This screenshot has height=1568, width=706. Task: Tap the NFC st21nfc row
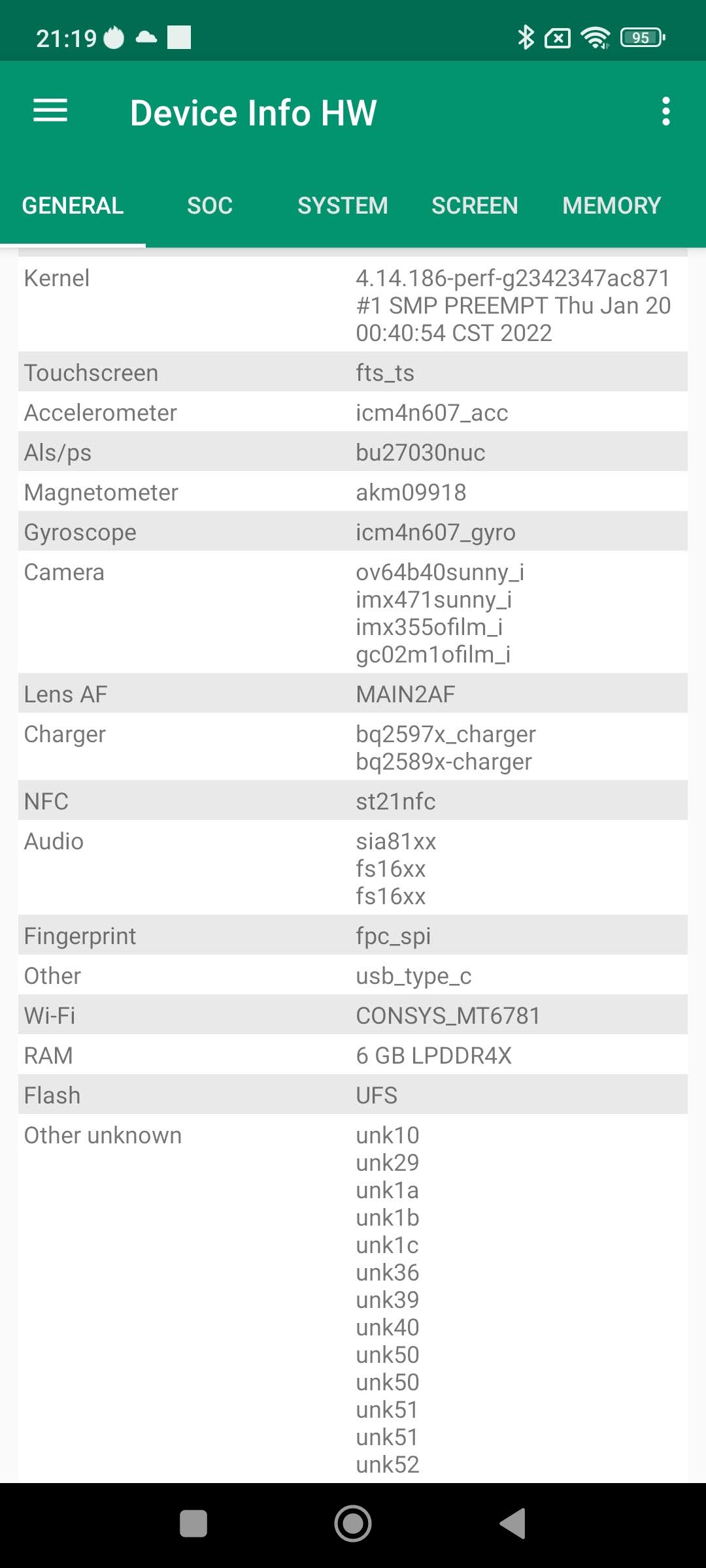pos(353,801)
